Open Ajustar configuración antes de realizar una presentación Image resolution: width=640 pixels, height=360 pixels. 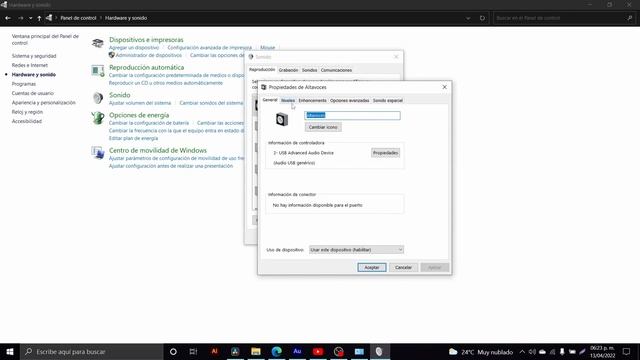[x=171, y=166]
